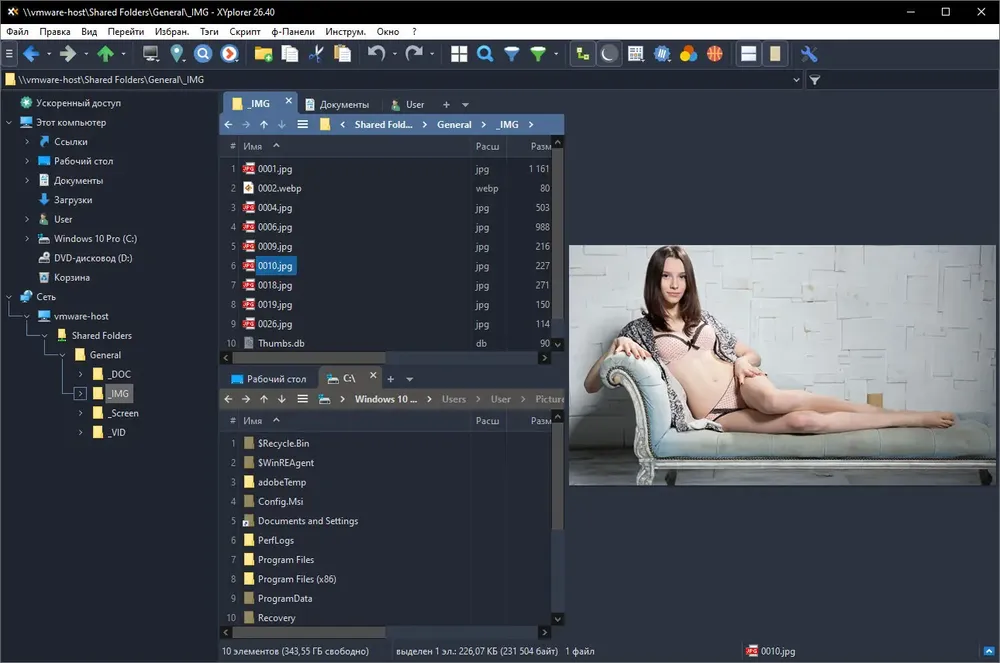Click General in the breadcrumb path
Viewport: 1000px width, 663px height.
454,125
